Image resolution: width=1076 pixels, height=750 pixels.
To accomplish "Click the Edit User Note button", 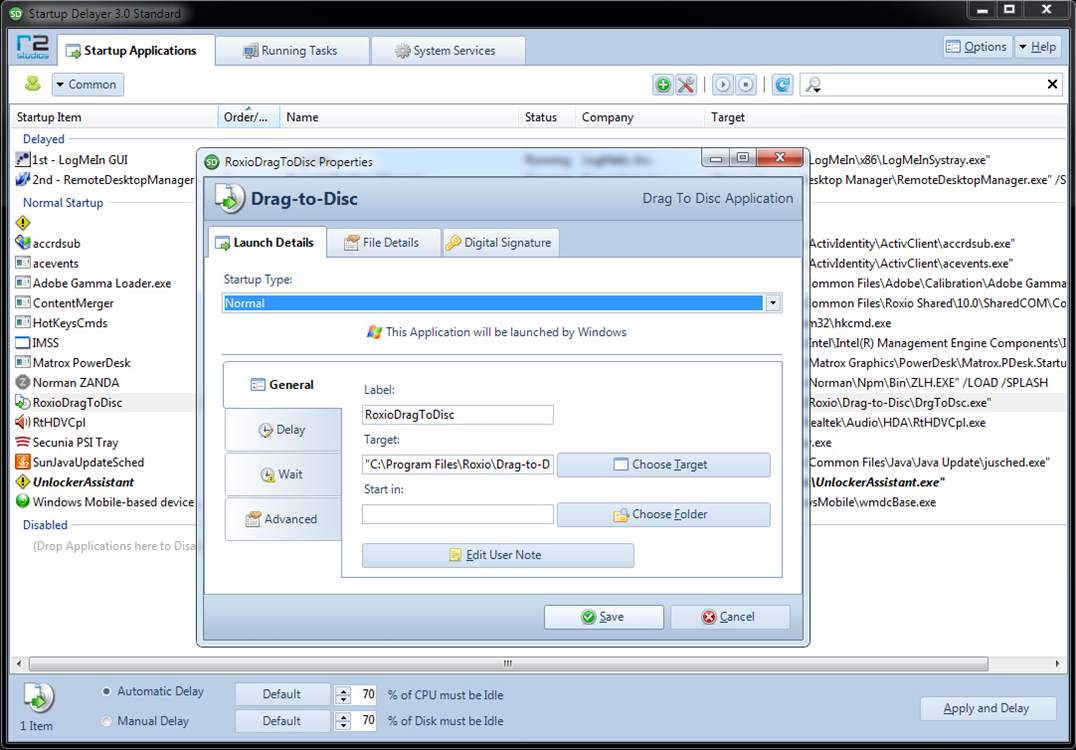I will [x=498, y=555].
